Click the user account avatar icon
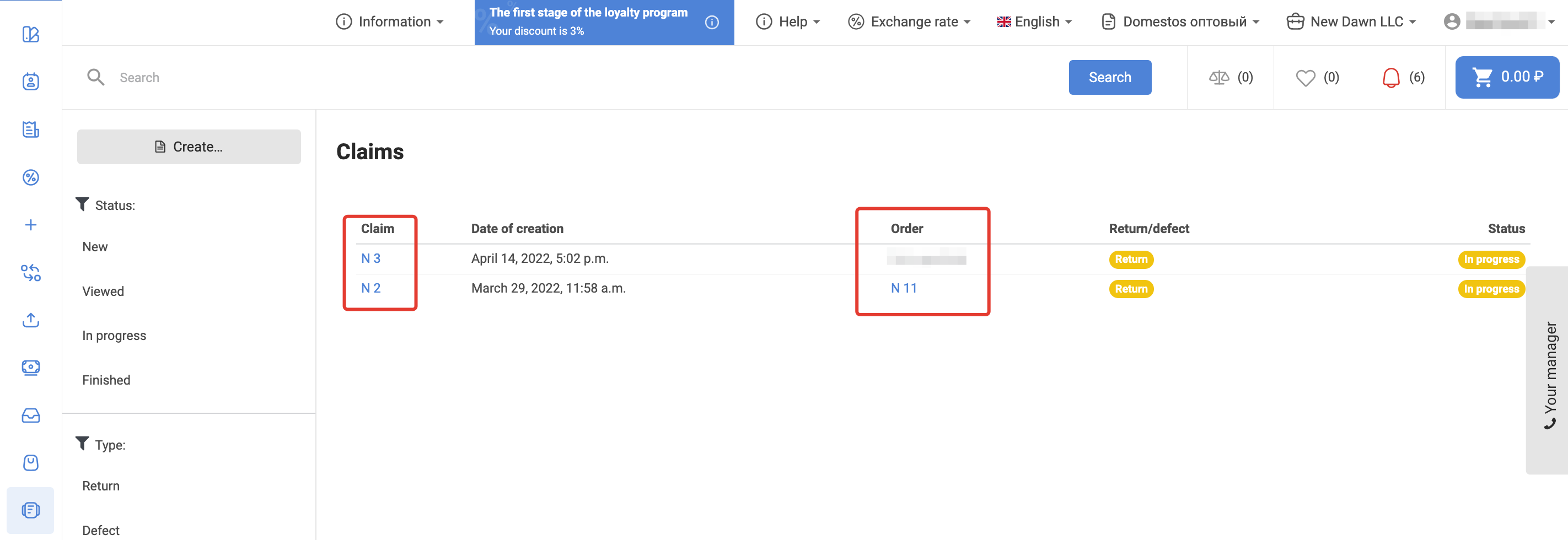The height and width of the screenshot is (540, 1568). 1452,22
